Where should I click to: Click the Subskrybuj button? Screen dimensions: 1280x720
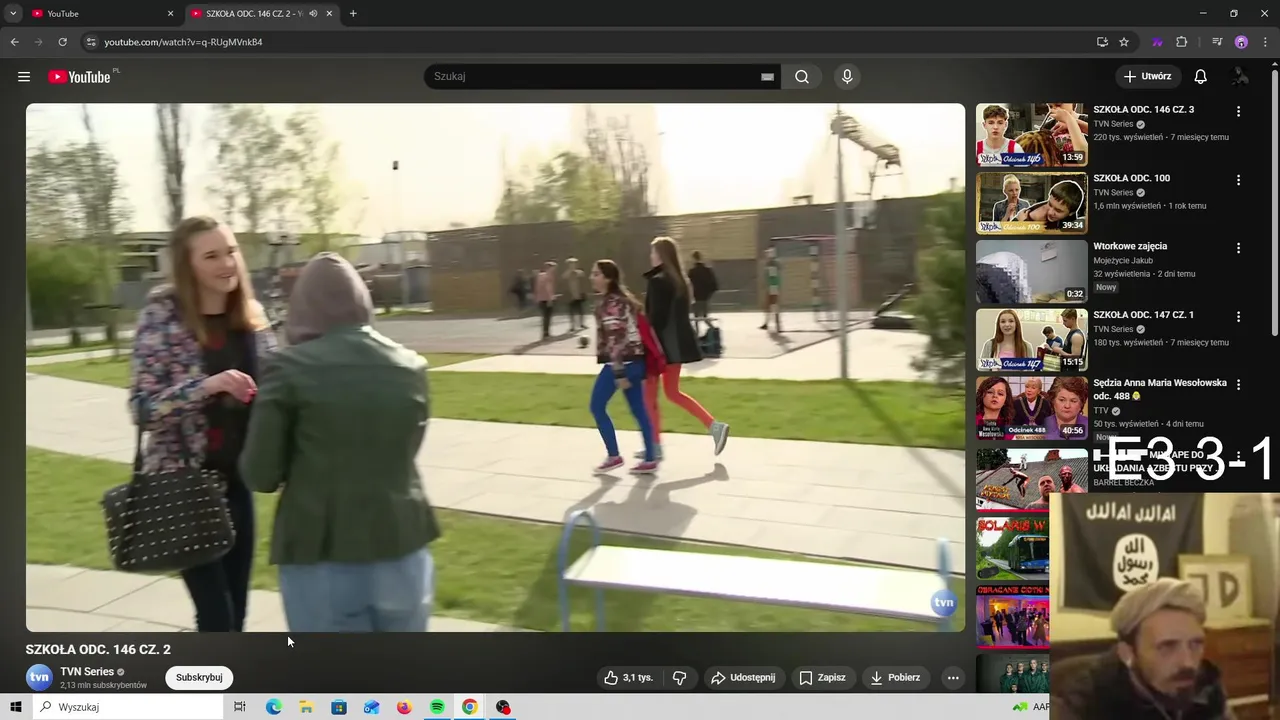tap(199, 677)
